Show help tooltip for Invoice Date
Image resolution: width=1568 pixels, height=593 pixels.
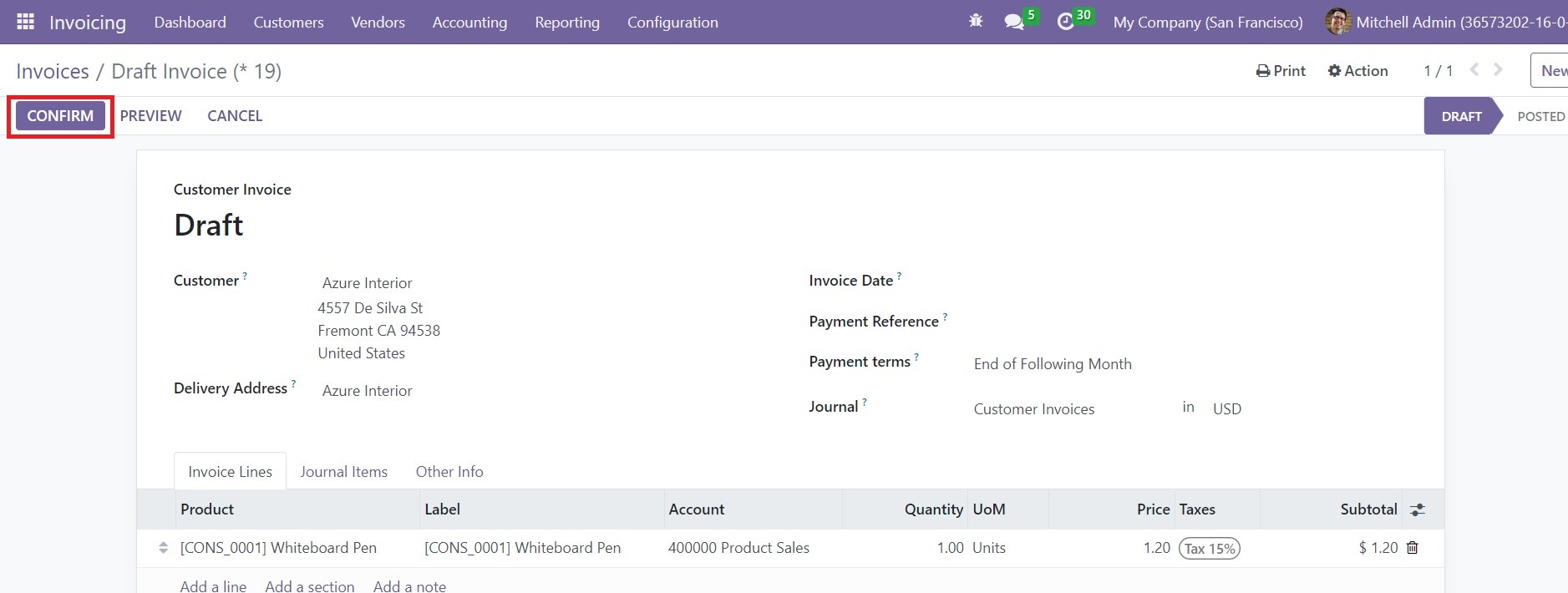(x=899, y=275)
